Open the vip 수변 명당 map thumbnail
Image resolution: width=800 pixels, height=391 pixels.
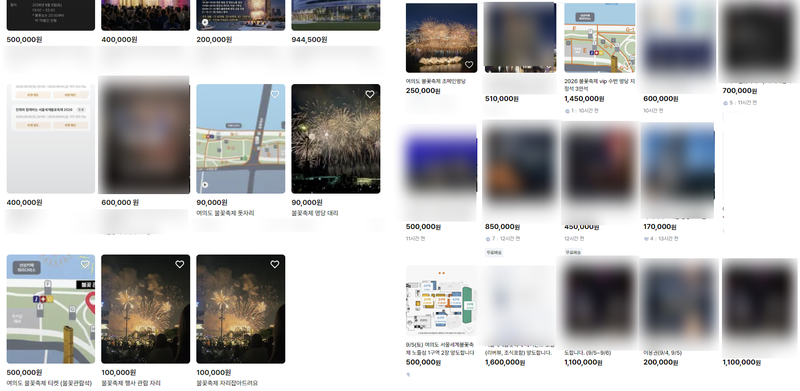(599, 38)
